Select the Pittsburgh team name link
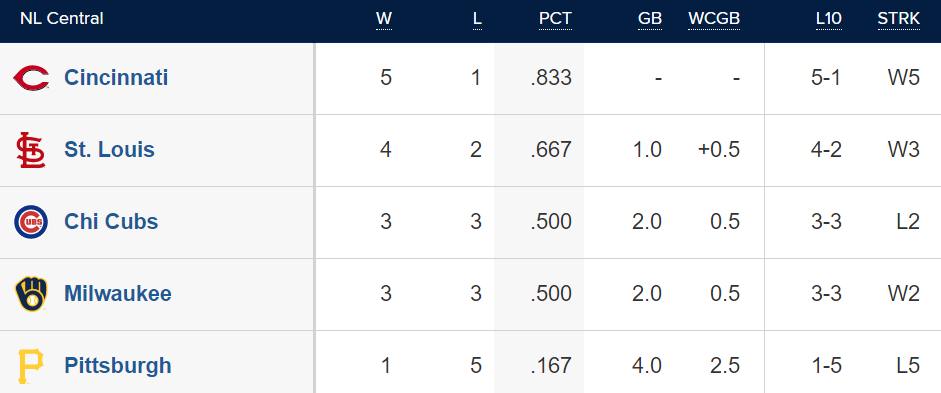The height and width of the screenshot is (393, 941). point(118,365)
